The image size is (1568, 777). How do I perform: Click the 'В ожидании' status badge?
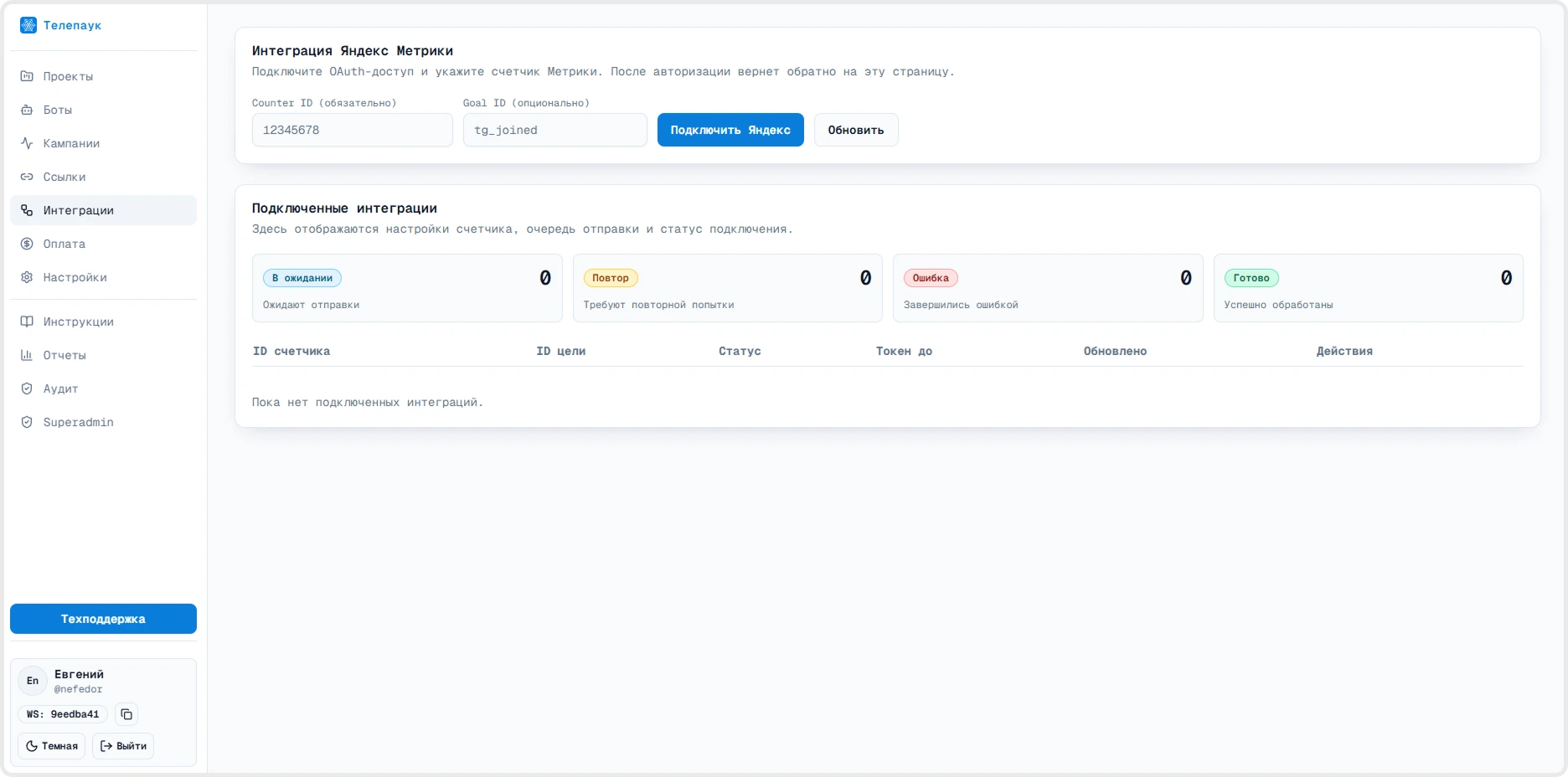[302, 278]
